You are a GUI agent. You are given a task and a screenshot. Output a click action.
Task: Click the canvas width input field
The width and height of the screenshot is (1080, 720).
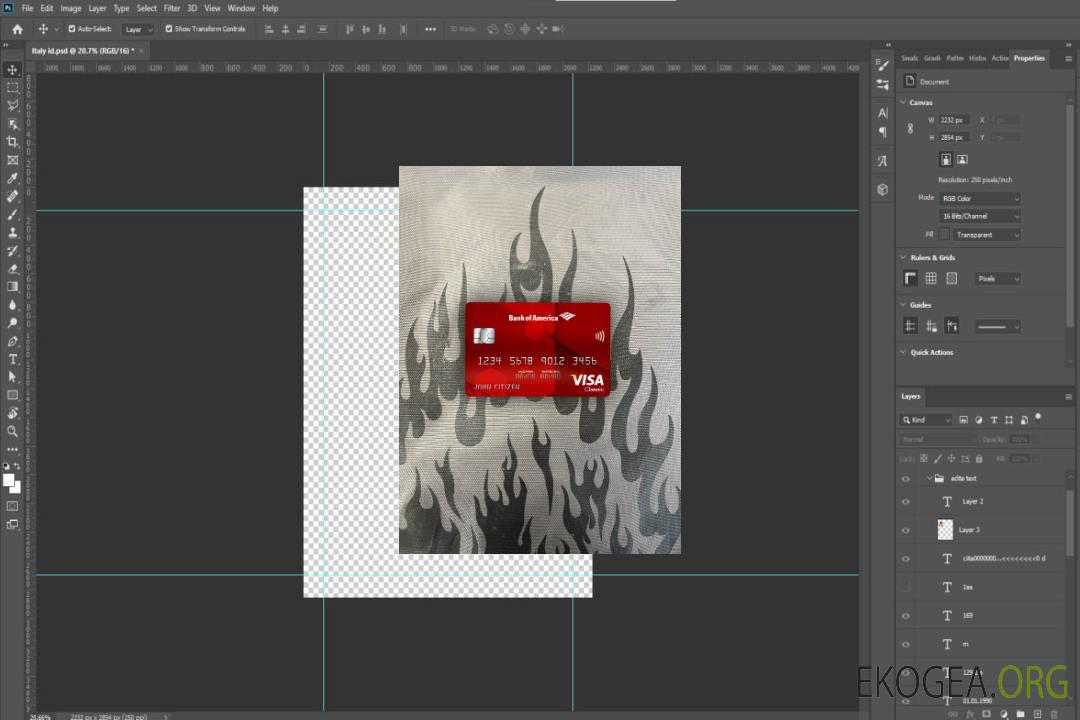954,120
